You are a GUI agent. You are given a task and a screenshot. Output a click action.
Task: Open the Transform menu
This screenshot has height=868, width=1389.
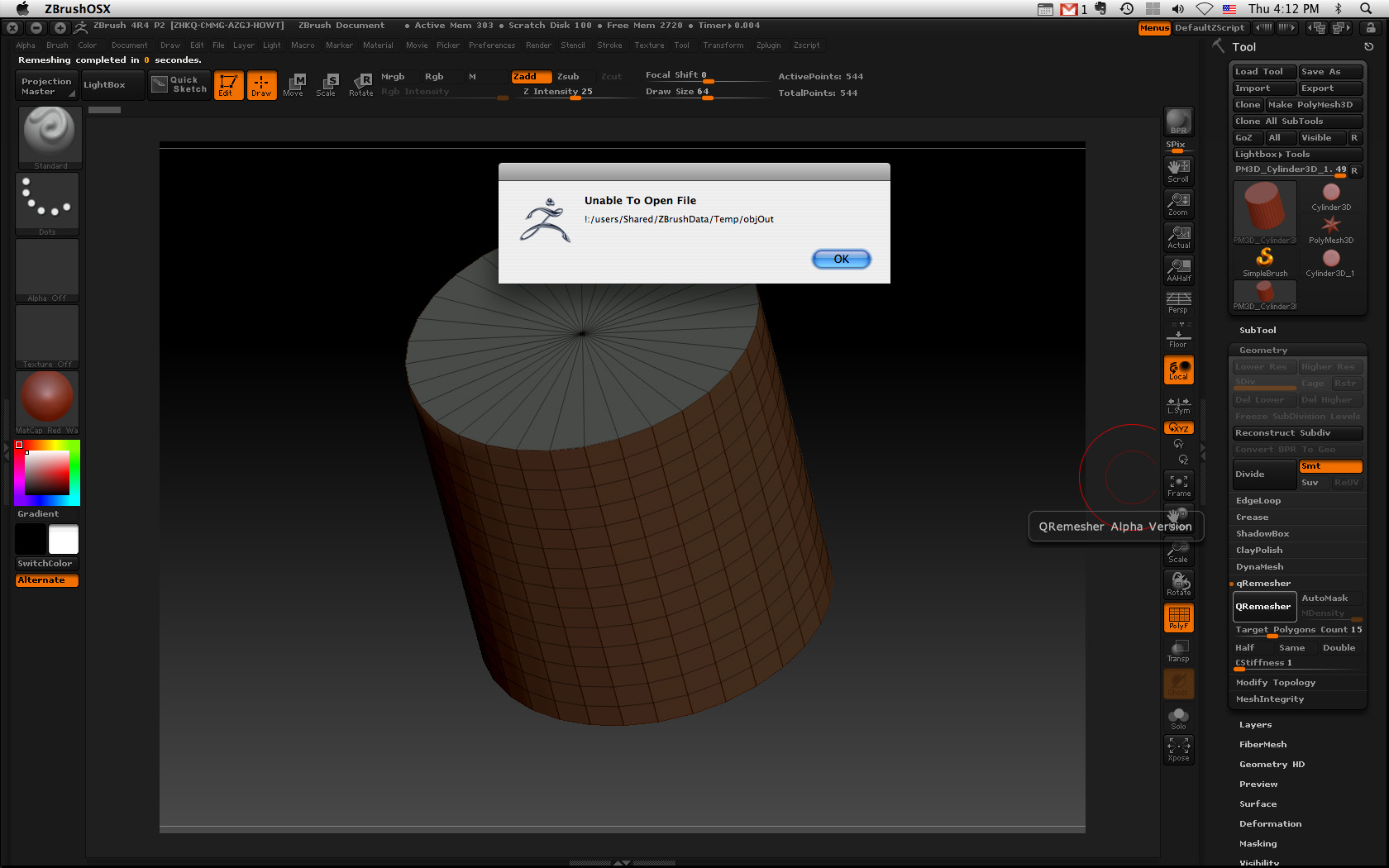click(723, 45)
